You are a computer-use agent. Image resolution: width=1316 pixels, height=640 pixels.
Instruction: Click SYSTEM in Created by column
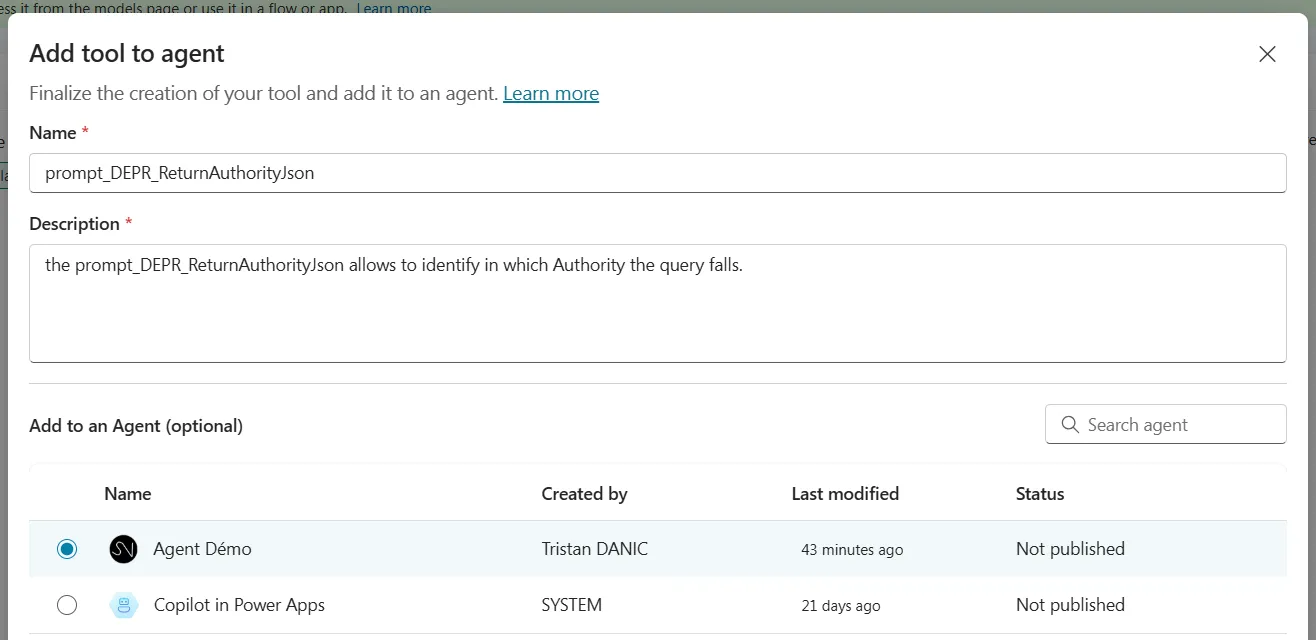coord(572,605)
